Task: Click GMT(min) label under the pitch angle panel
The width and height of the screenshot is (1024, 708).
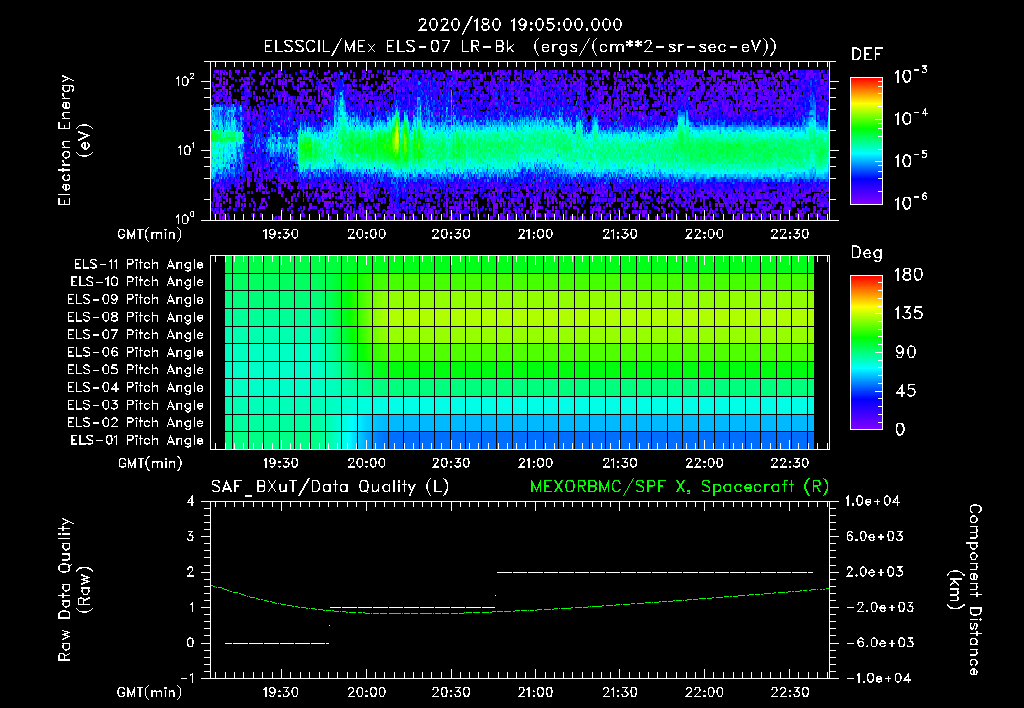Action: 150,463
